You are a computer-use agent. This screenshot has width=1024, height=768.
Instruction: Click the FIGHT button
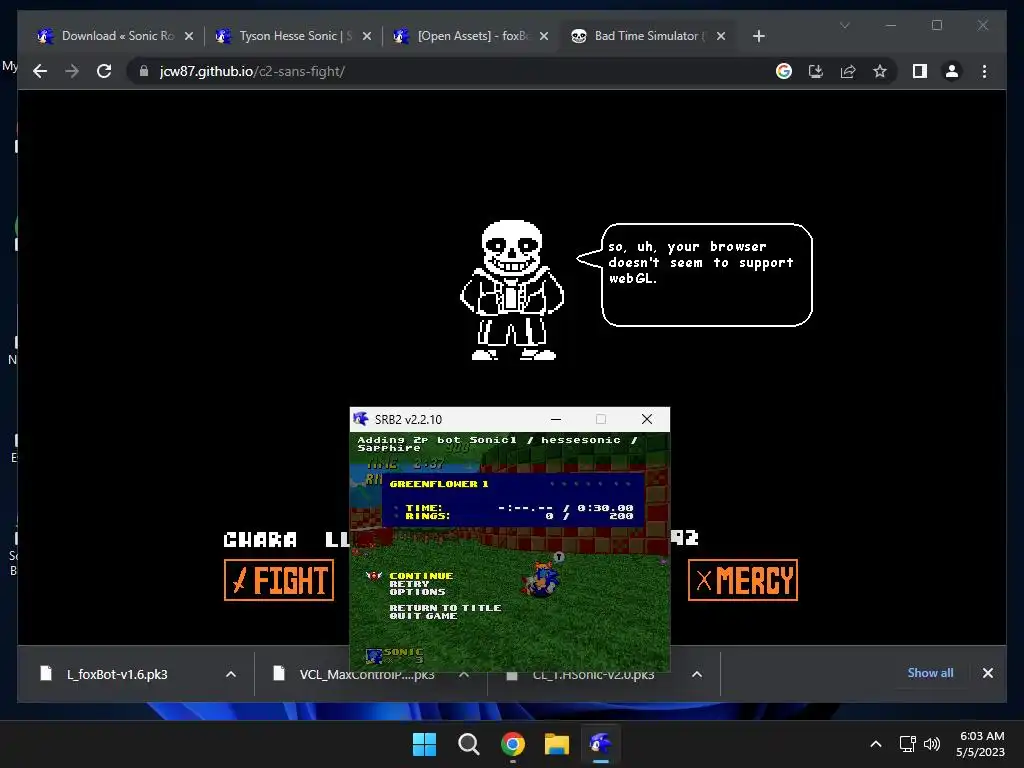click(279, 580)
